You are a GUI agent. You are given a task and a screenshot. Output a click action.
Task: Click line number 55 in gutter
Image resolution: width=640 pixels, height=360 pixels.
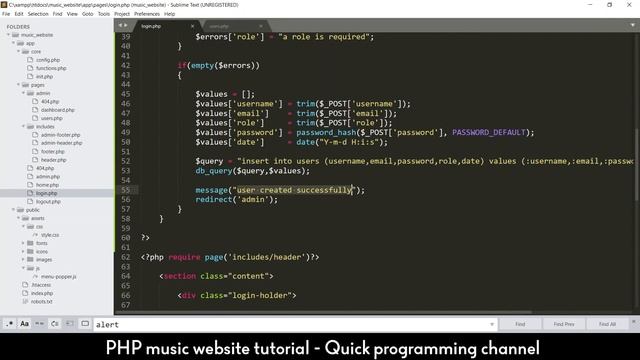pos(125,190)
